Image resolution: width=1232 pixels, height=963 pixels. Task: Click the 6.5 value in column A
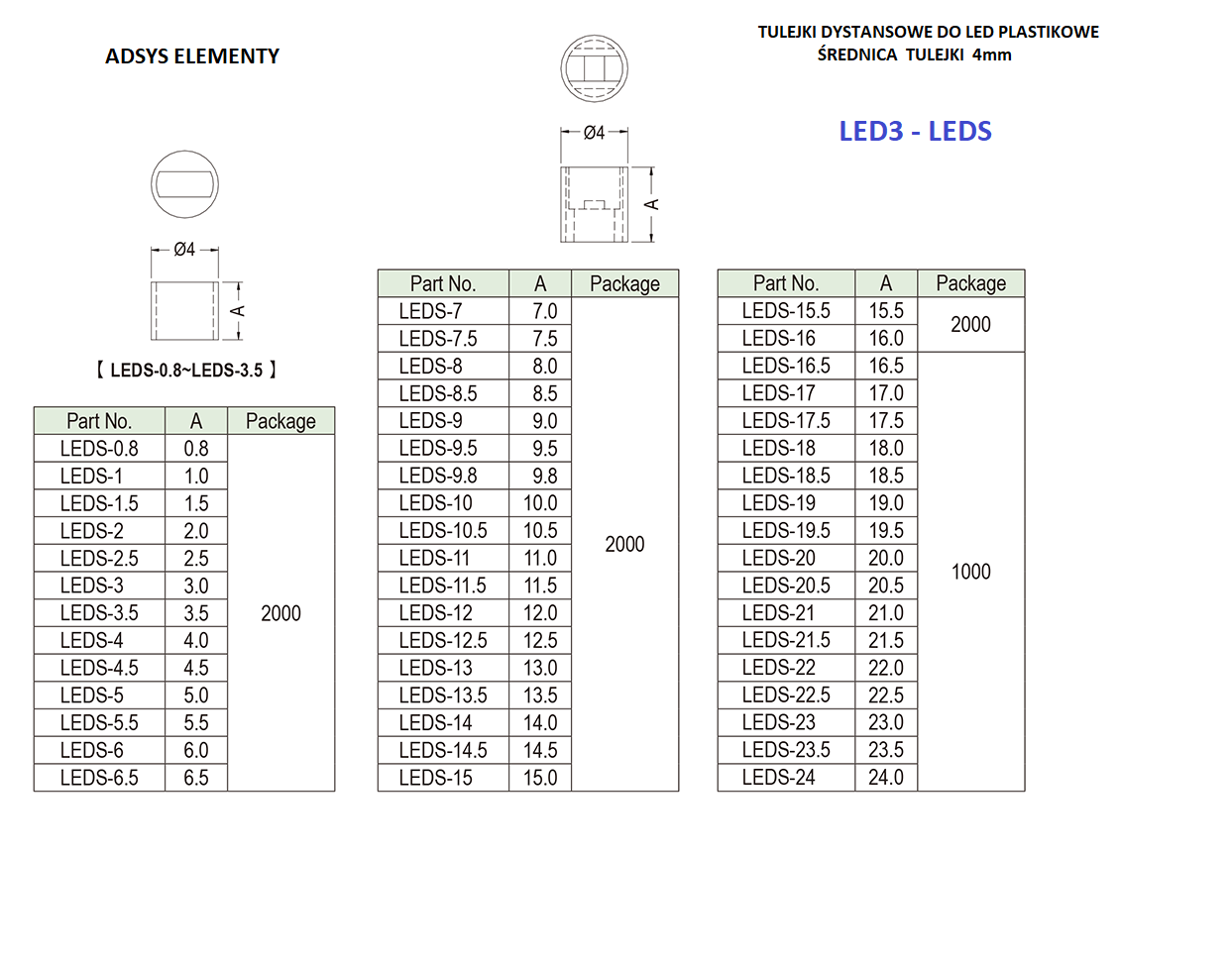pos(196,778)
